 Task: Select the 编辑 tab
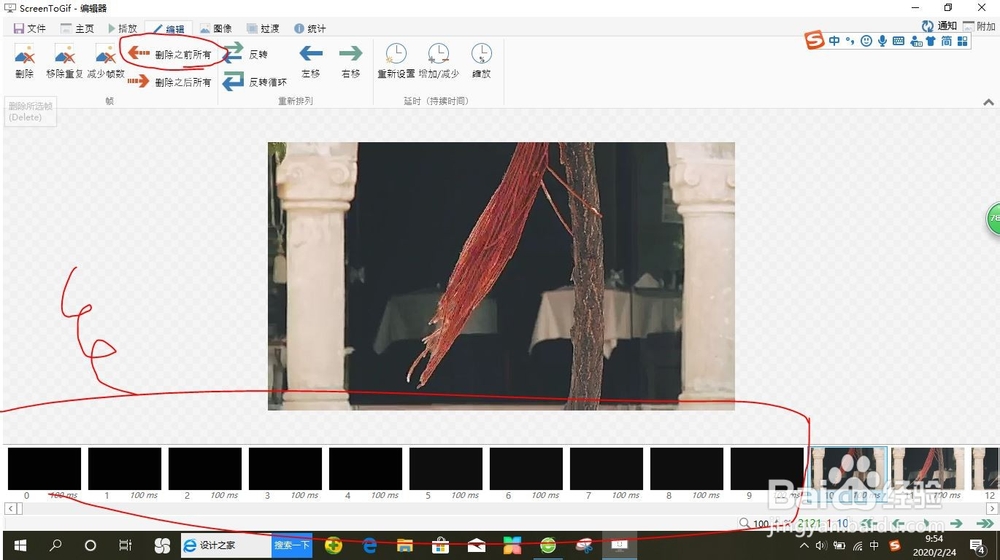168,29
